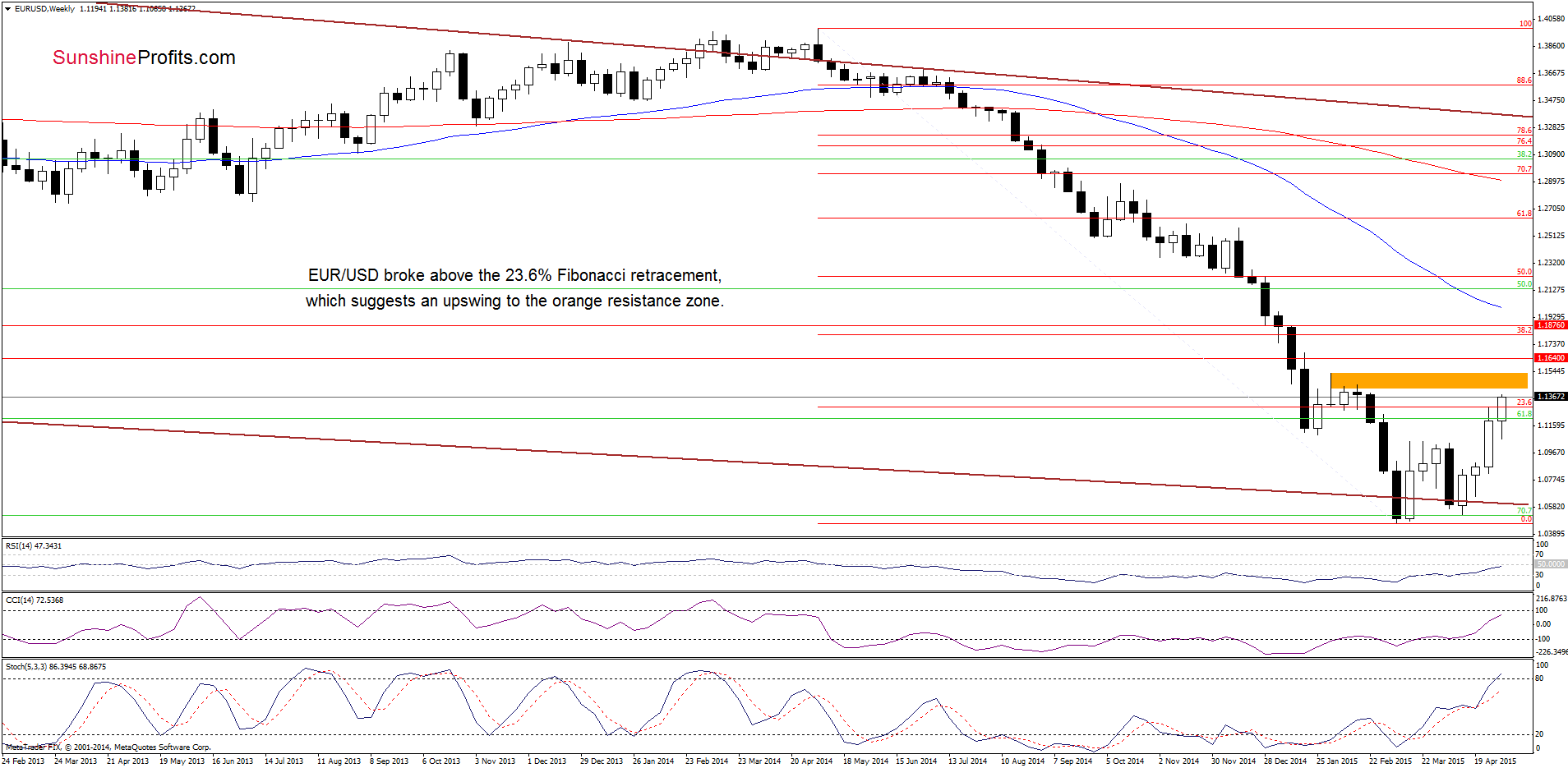Click the CCI(14) 72.5368 indicator label

pos(35,600)
